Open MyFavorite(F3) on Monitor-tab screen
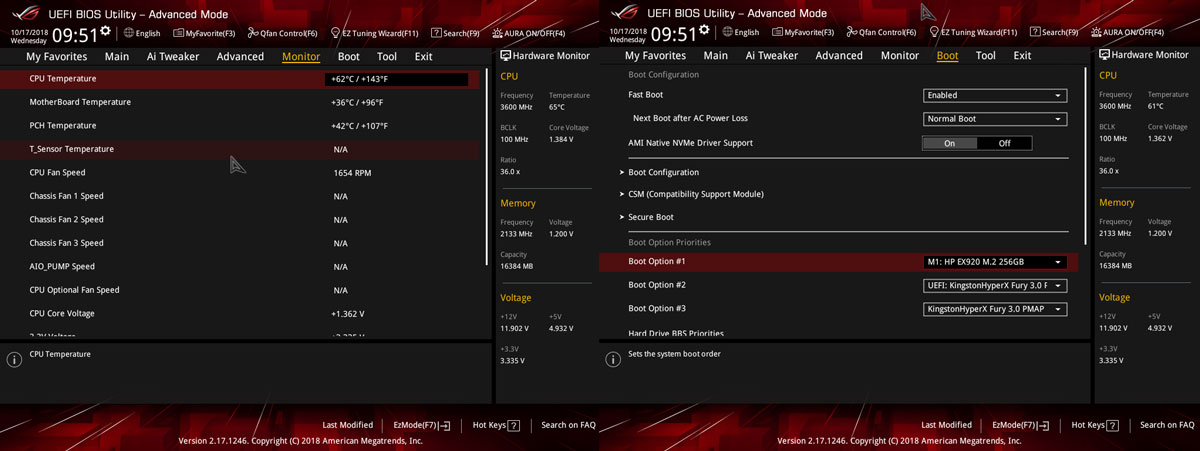 click(x=203, y=33)
